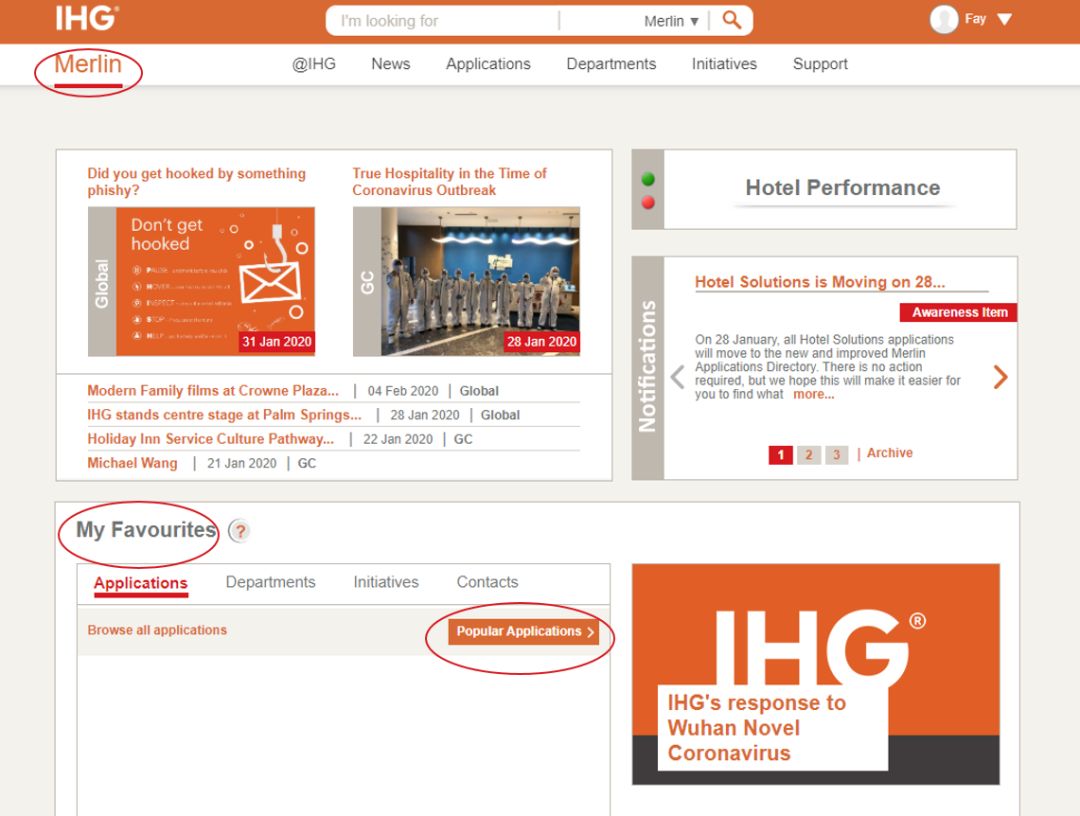Open 'True Hospitality in the Time of Coronavirus' article

(449, 182)
